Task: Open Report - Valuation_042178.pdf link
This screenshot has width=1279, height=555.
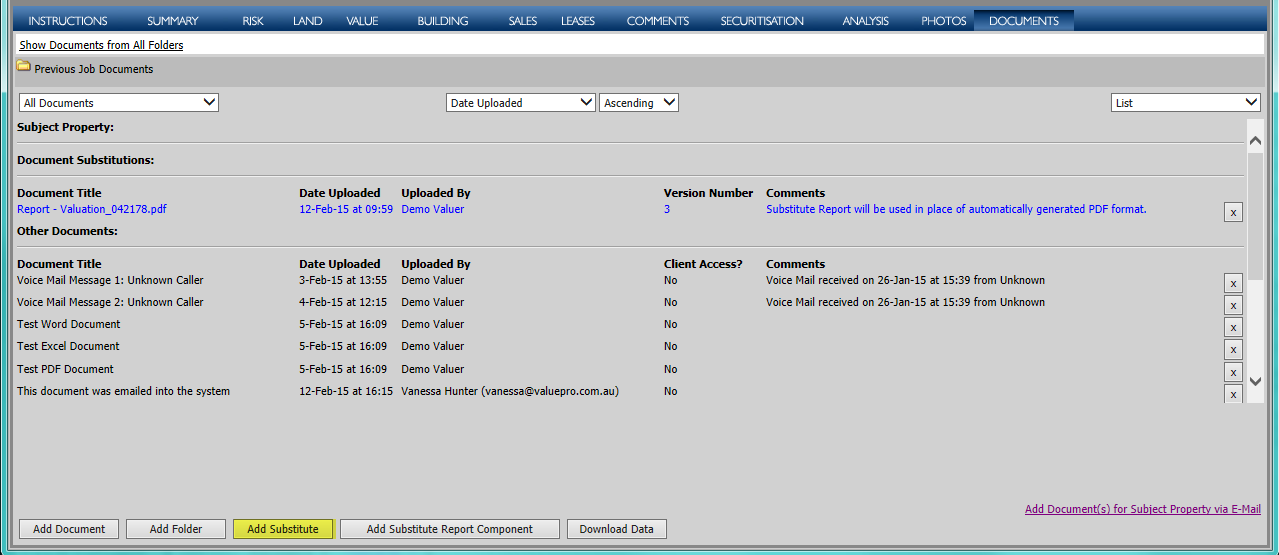Action: (92, 209)
